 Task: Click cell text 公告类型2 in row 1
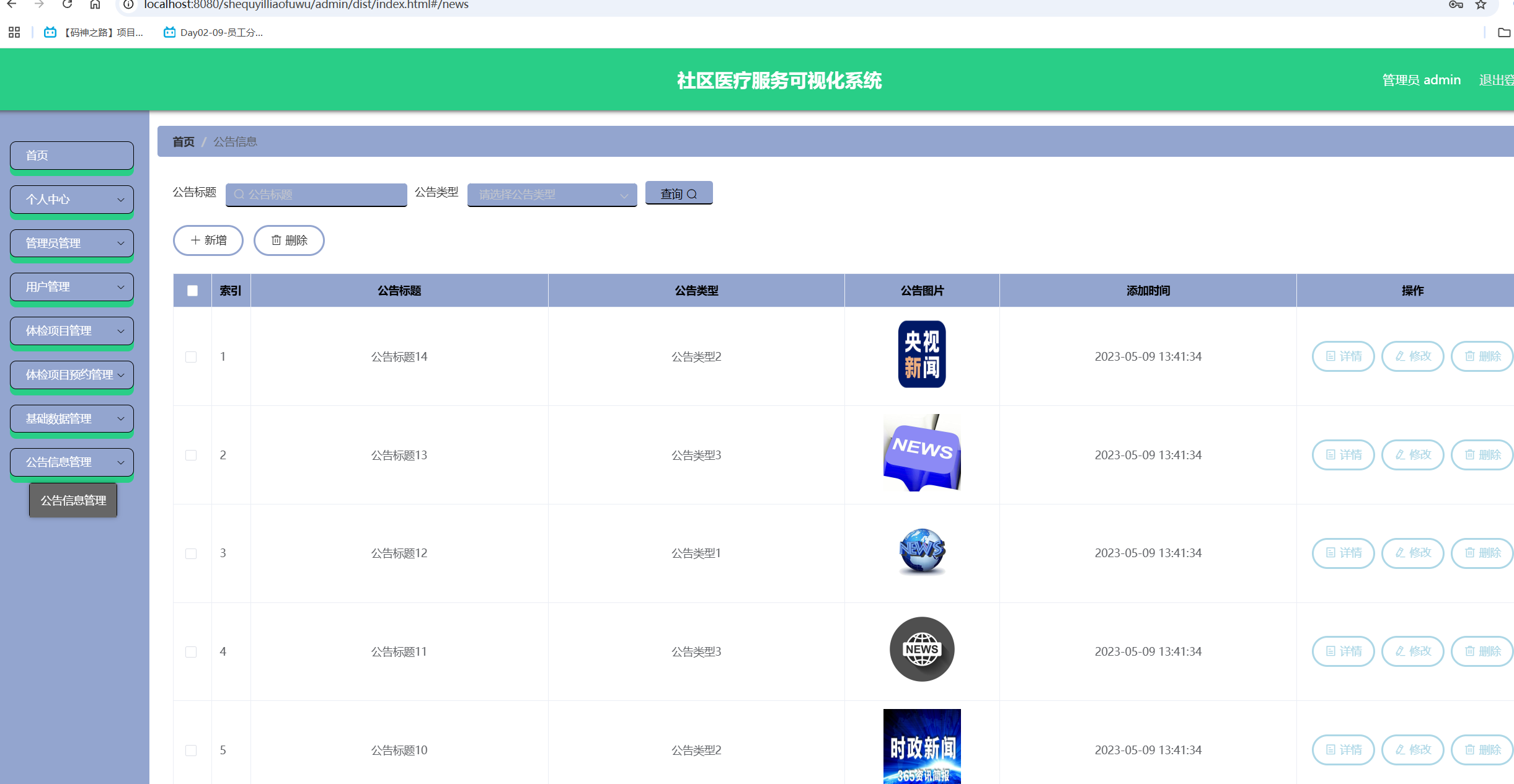pos(696,357)
